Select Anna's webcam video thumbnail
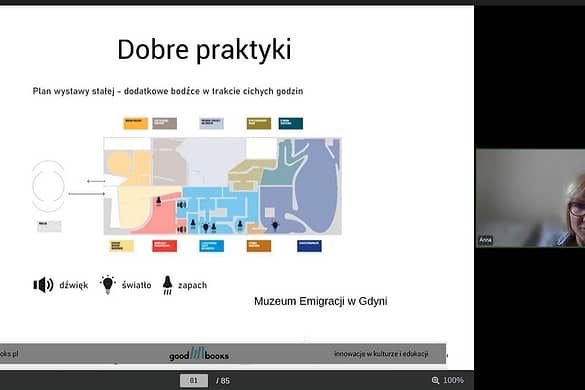 (x=530, y=198)
